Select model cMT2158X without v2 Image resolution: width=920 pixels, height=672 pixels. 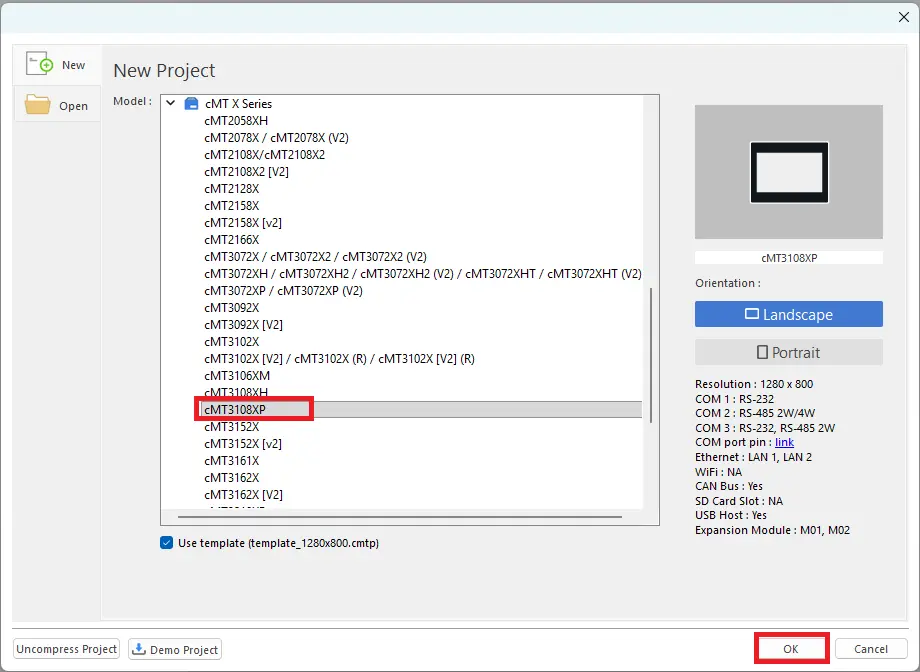click(x=232, y=205)
